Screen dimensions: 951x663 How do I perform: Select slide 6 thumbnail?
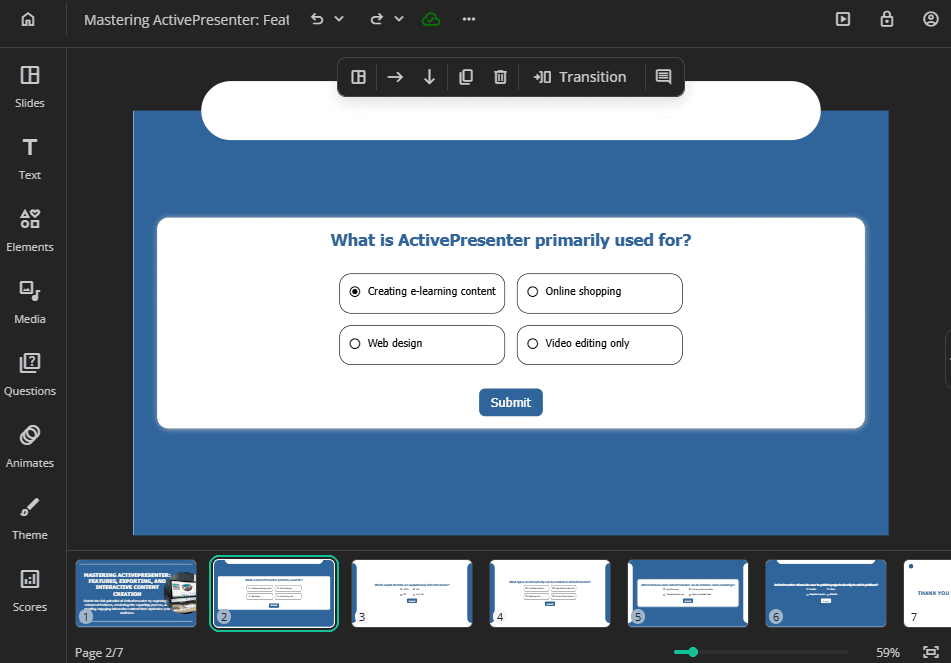pyautogui.click(x=825, y=593)
